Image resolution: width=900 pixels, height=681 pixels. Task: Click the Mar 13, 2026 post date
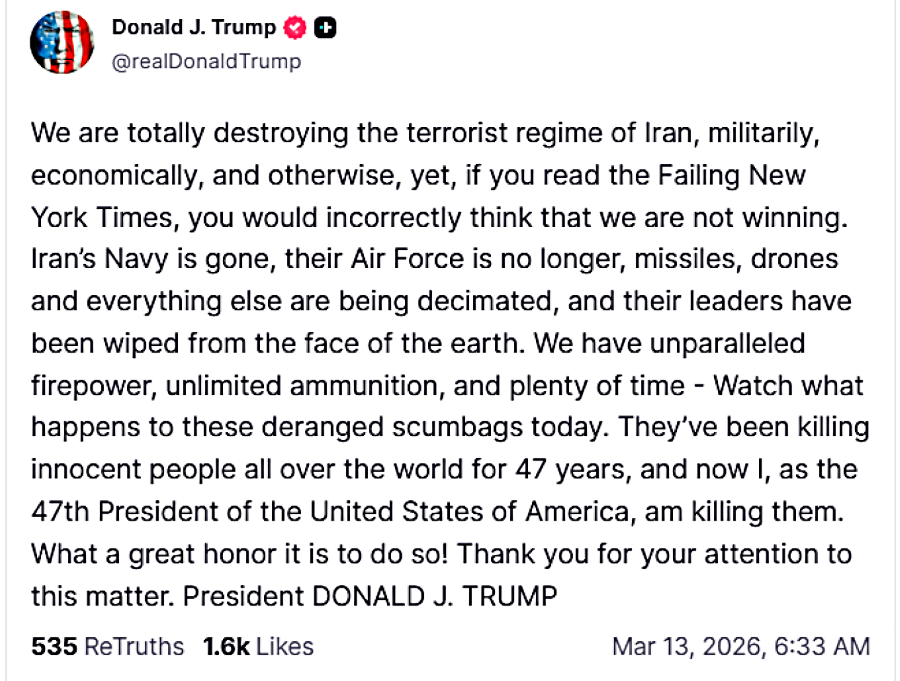pyautogui.click(x=689, y=647)
